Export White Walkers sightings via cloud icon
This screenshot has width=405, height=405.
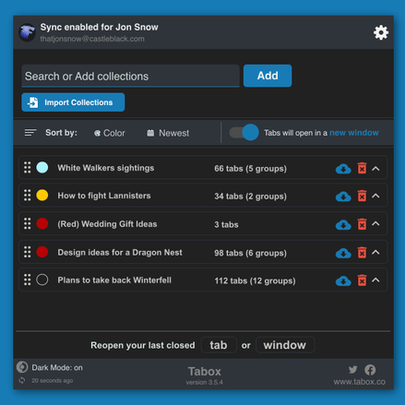pos(343,169)
